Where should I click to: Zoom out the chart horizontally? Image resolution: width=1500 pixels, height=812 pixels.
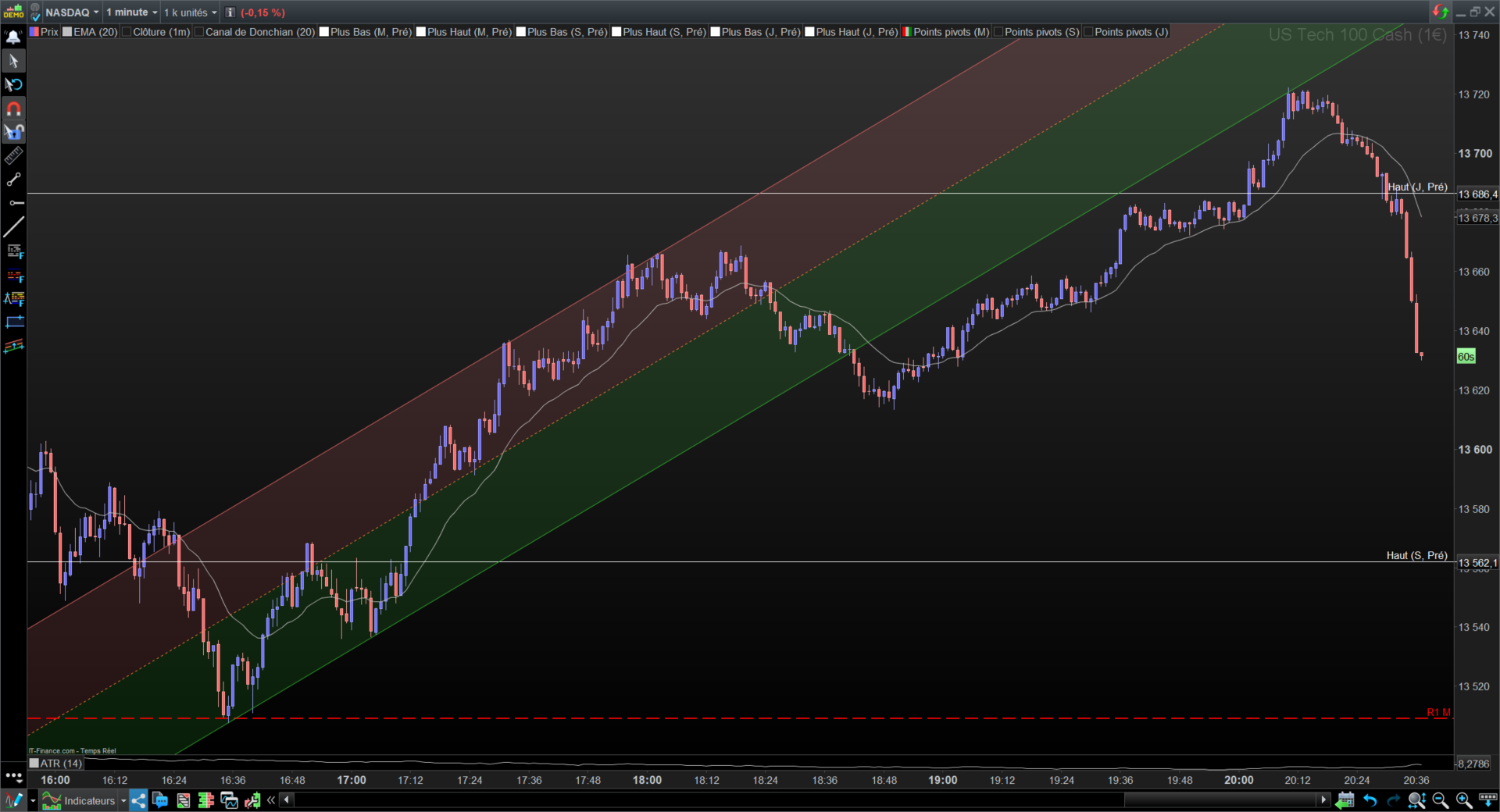pos(1440,800)
